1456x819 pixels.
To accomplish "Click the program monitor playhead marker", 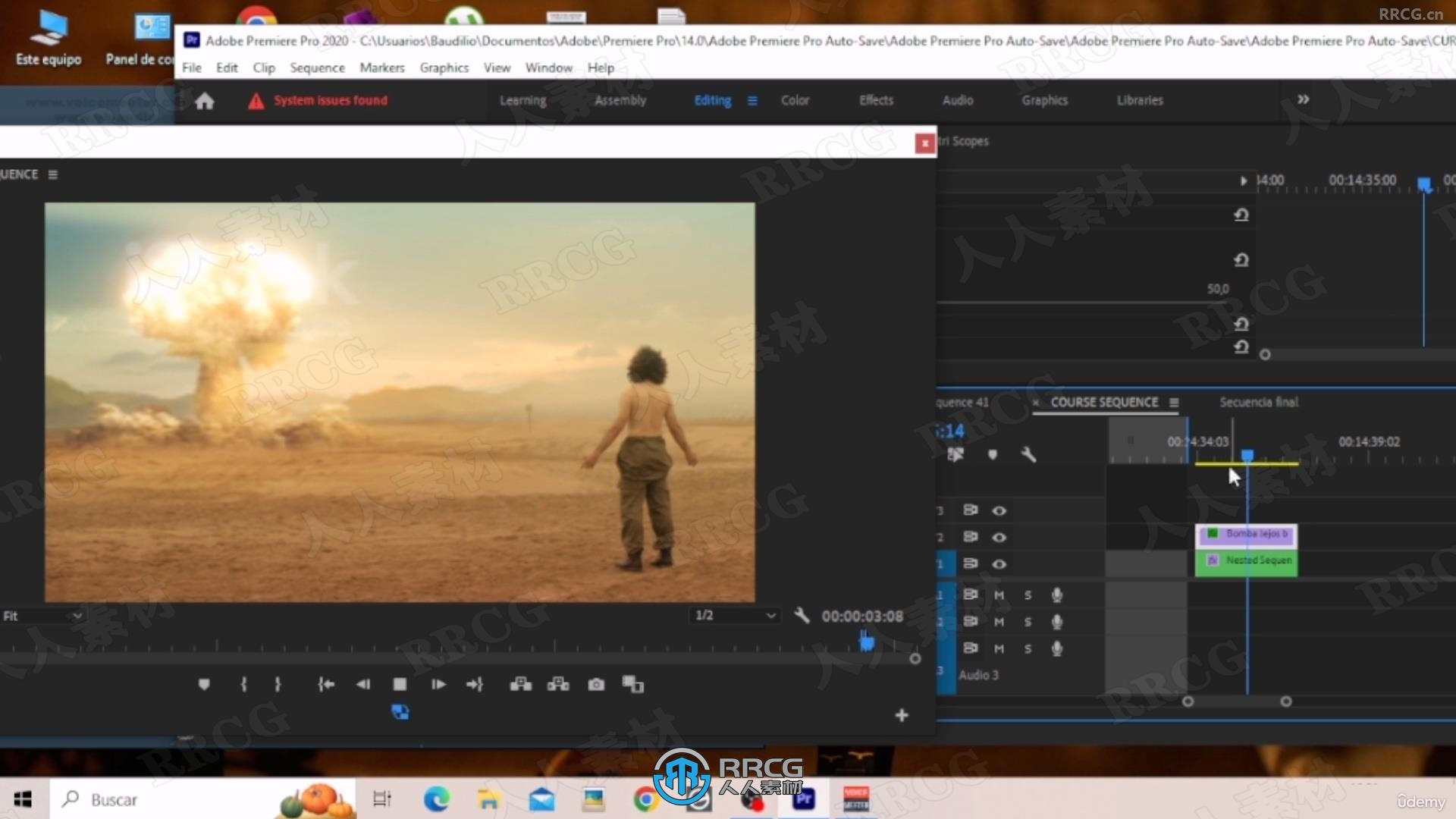I will tap(867, 642).
